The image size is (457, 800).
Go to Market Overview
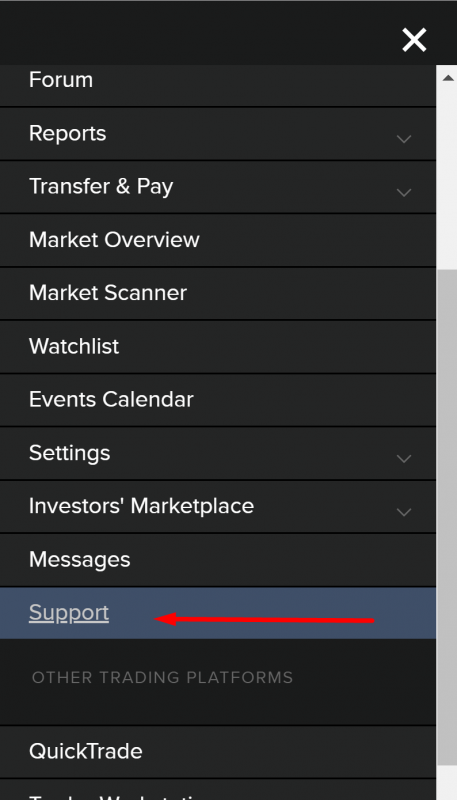tap(218, 240)
